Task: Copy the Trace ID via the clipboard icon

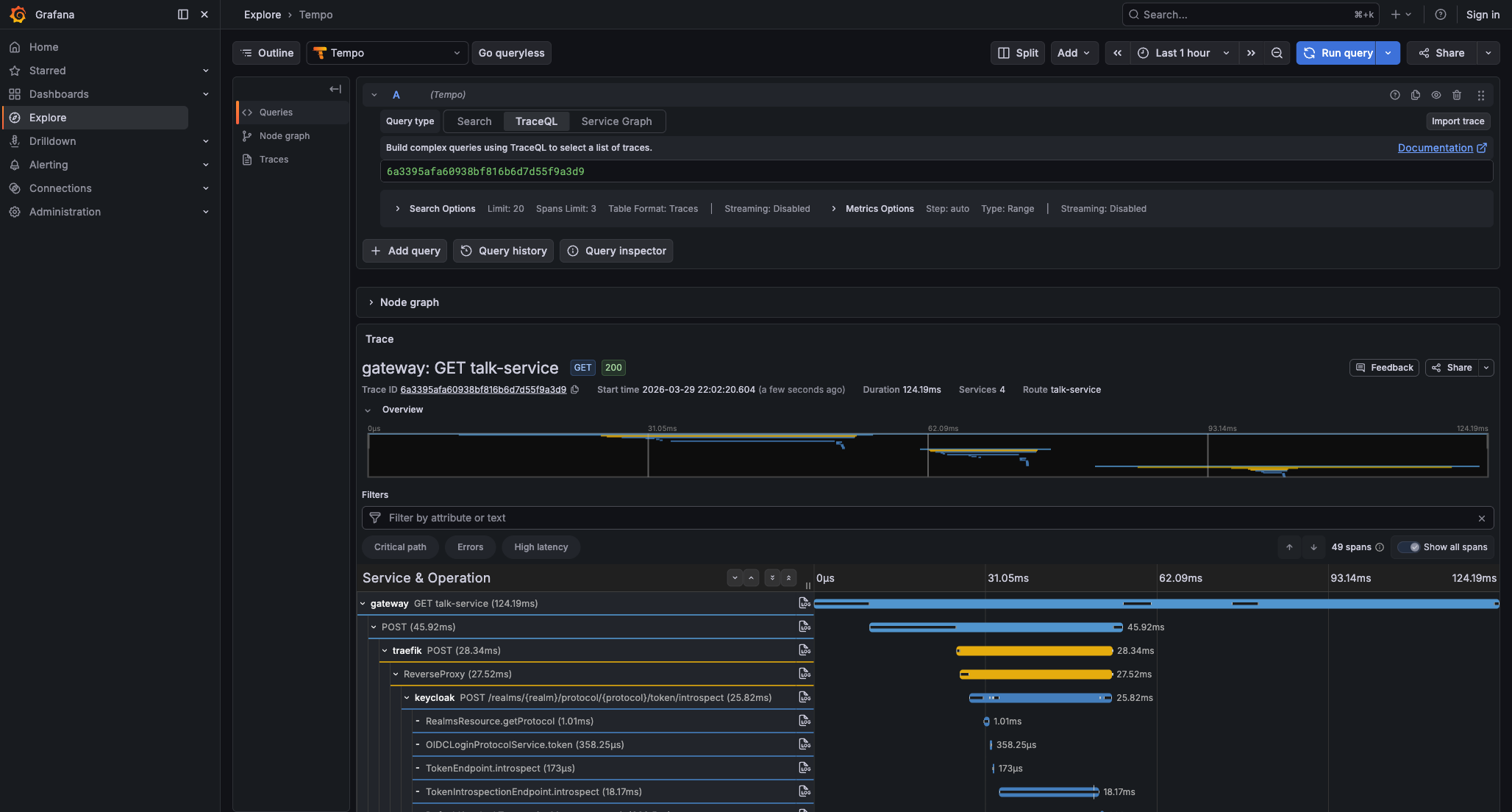Action: point(574,390)
